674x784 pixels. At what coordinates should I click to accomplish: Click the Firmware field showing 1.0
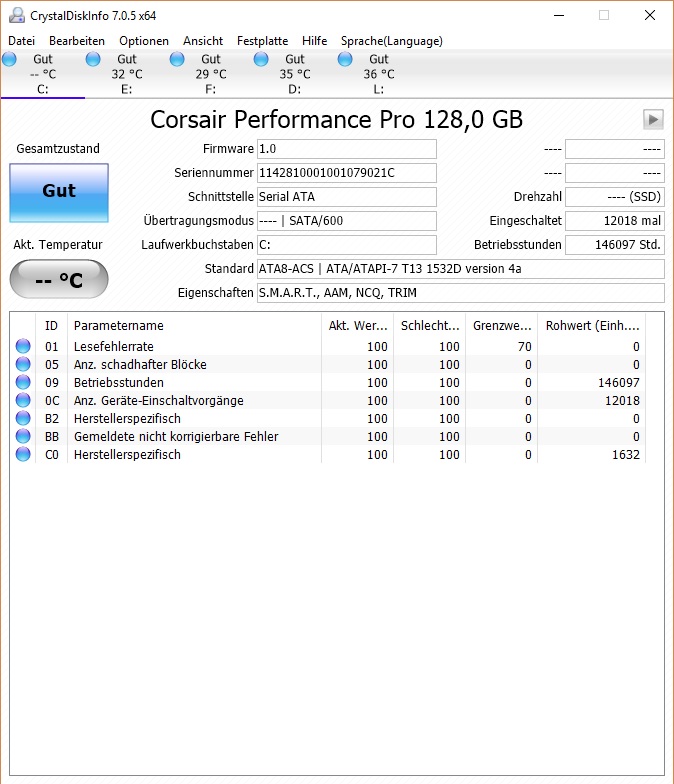click(x=346, y=149)
